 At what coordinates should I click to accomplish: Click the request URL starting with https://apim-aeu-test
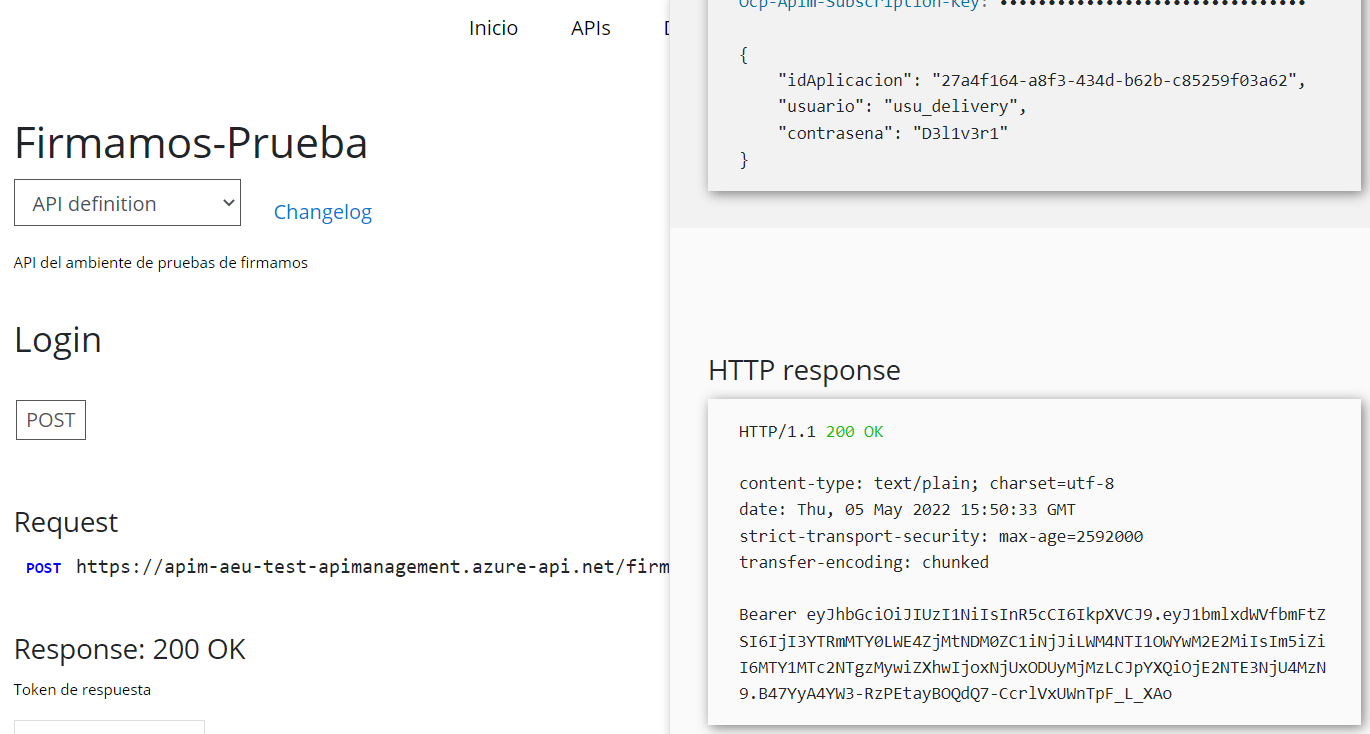(x=372, y=567)
